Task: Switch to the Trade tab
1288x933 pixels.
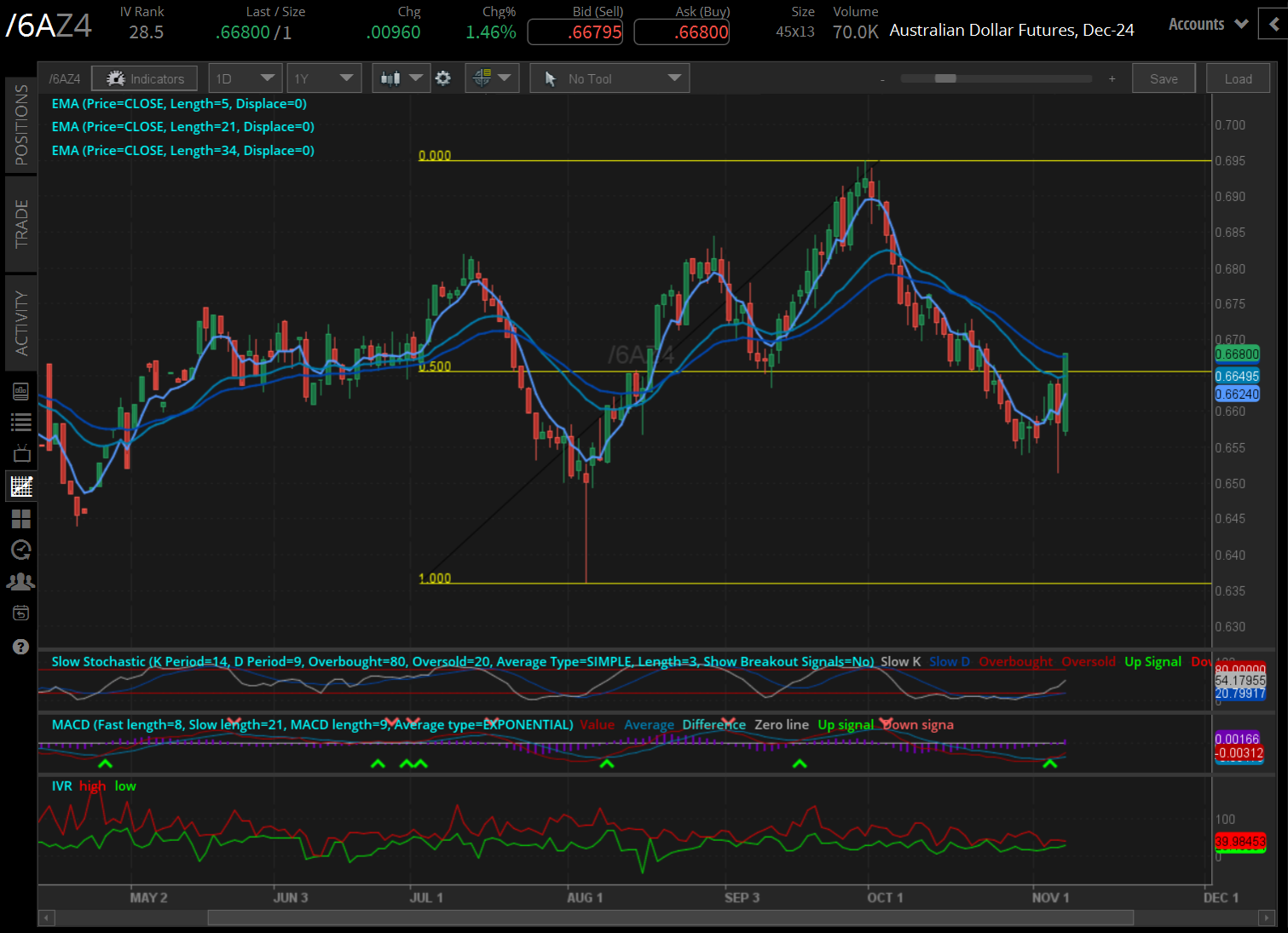Action: point(21,224)
